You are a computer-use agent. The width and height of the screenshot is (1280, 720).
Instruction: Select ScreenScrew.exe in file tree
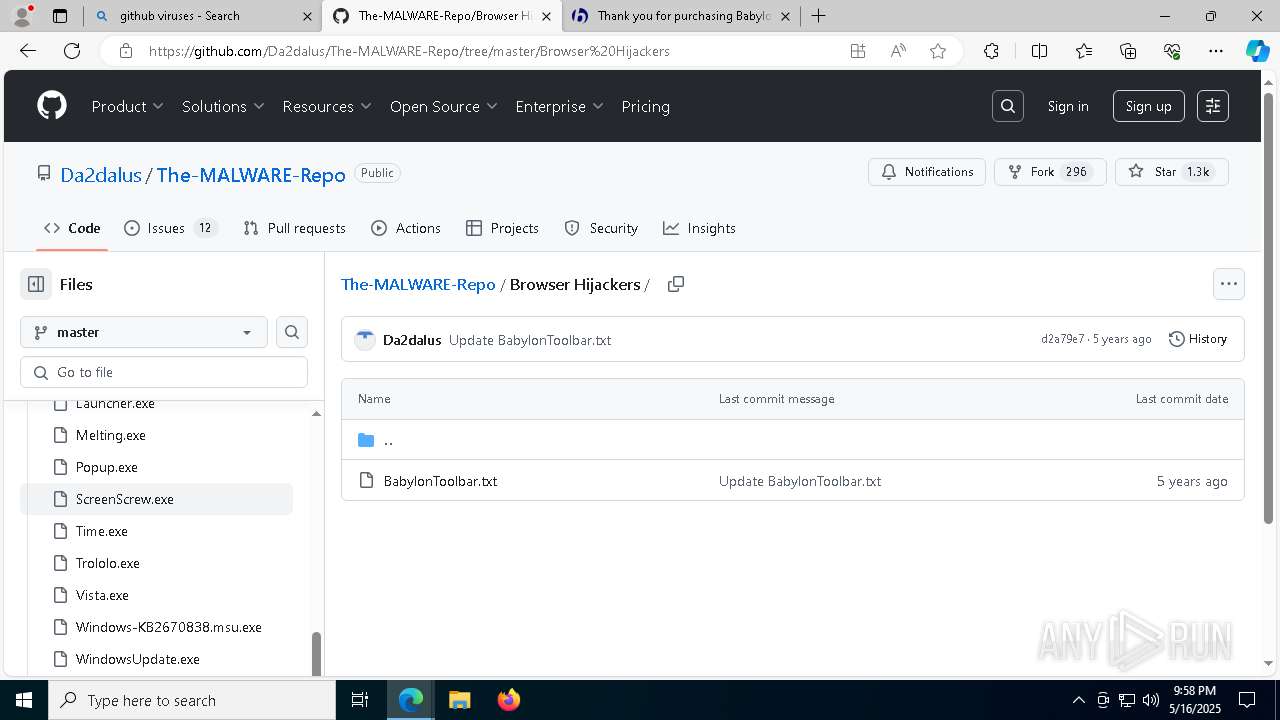point(157,499)
